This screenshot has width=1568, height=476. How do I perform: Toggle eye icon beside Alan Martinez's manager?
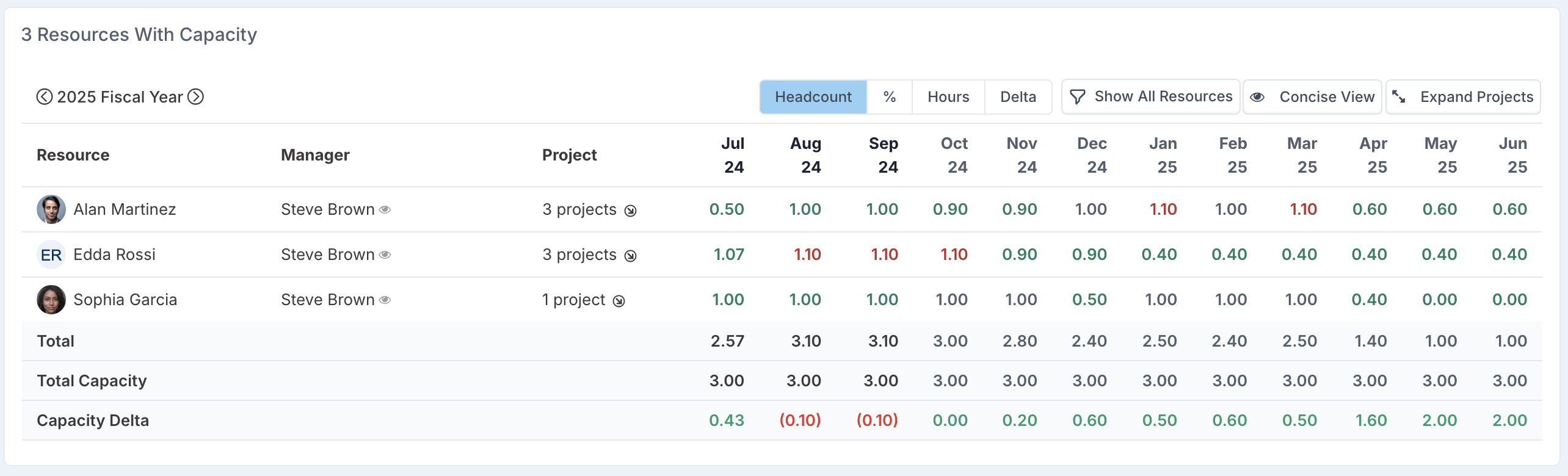pos(385,210)
